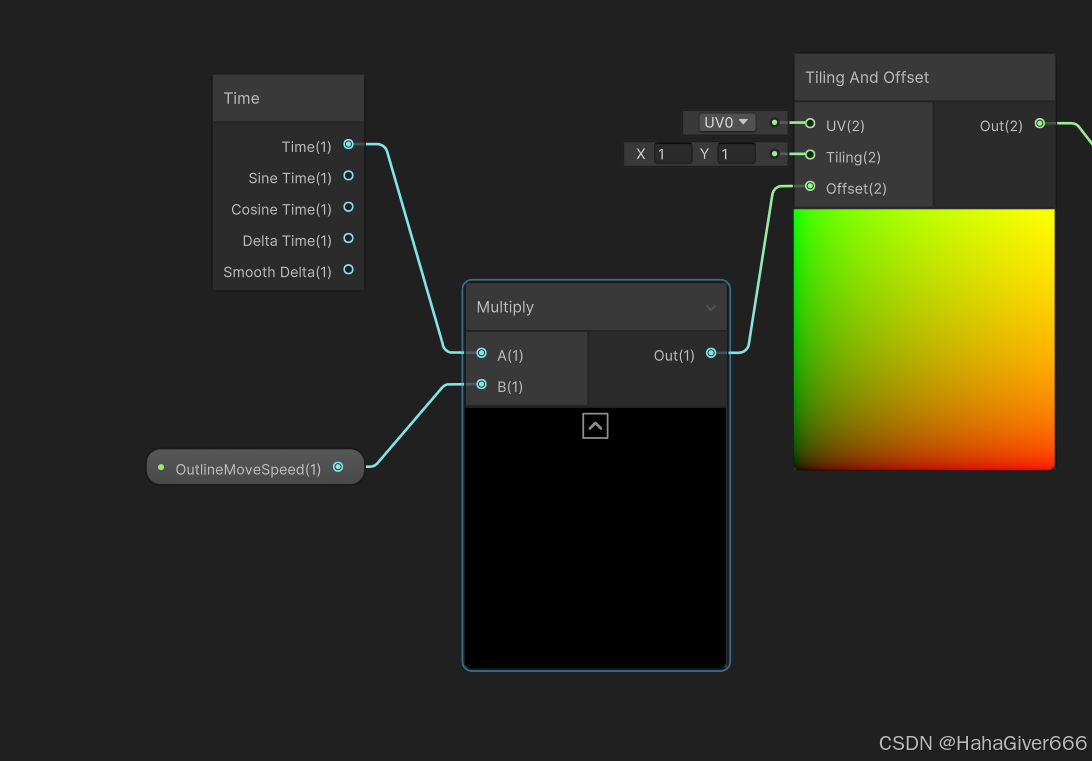Viewport: 1092px width, 761px height.
Task: Click the Tiling(2) input port
Action: 807,155
